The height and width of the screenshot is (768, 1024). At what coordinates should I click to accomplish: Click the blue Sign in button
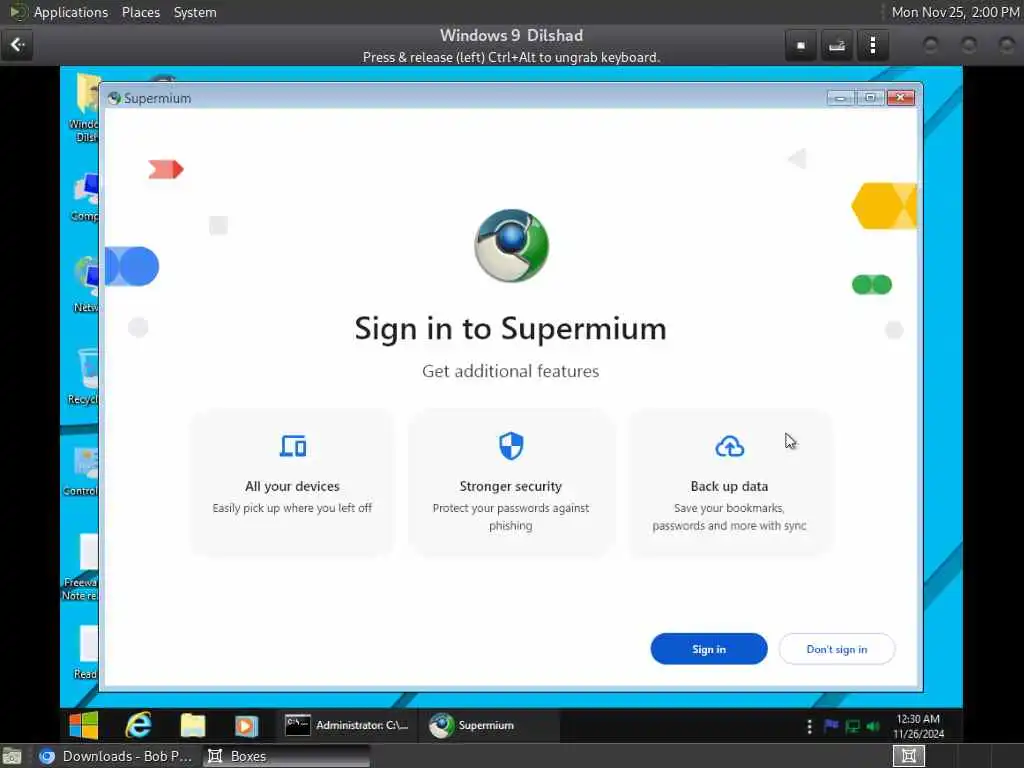(709, 648)
